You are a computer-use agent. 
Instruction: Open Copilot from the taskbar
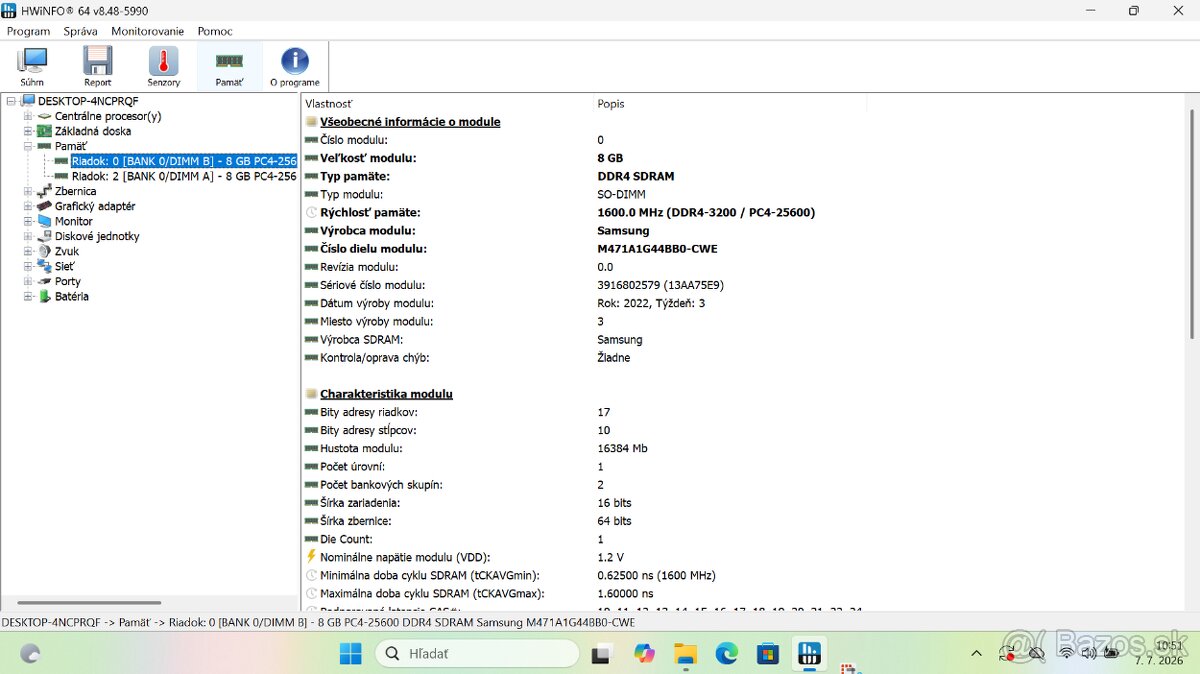(644, 654)
